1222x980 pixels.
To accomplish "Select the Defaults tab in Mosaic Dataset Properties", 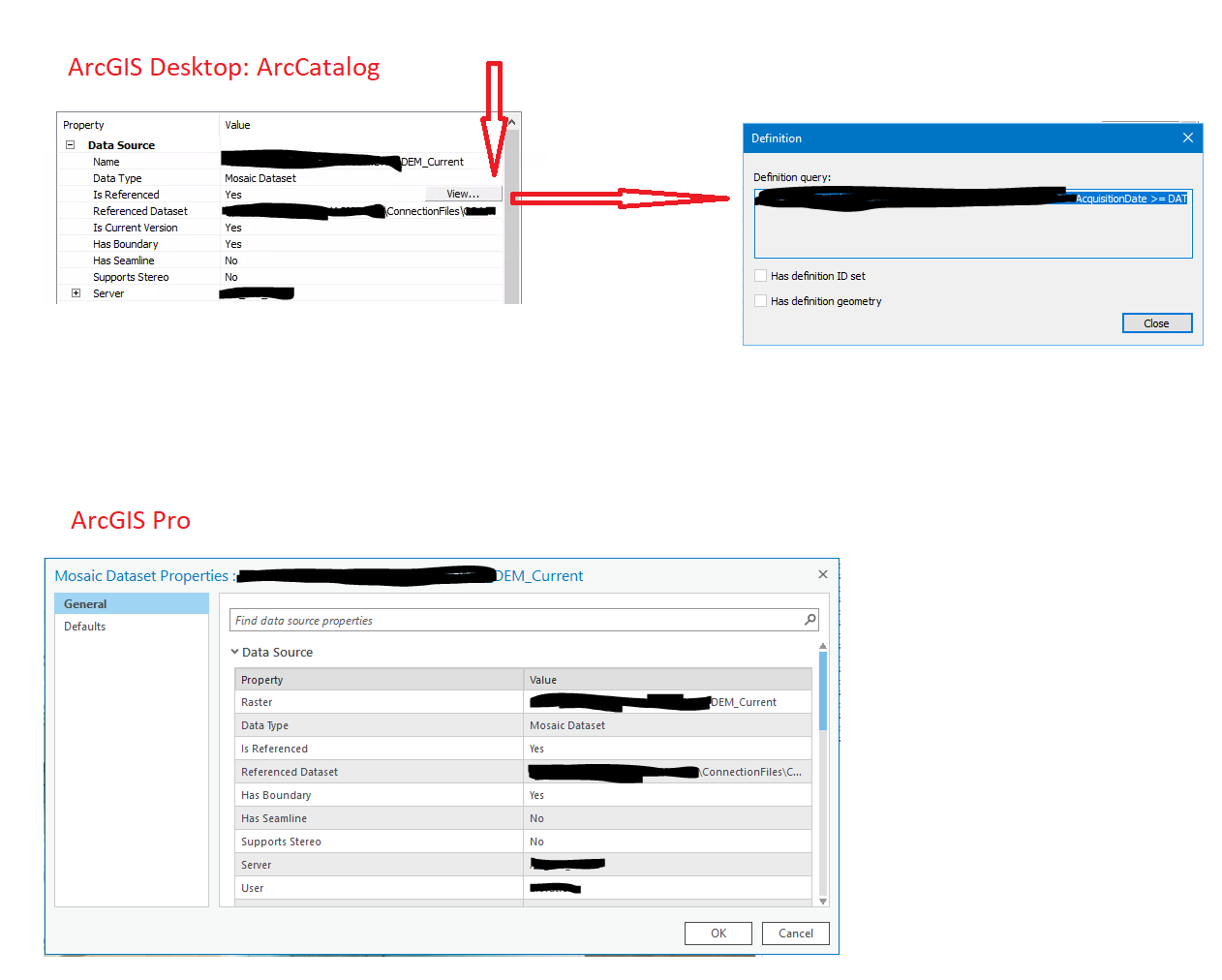I will (132, 627).
